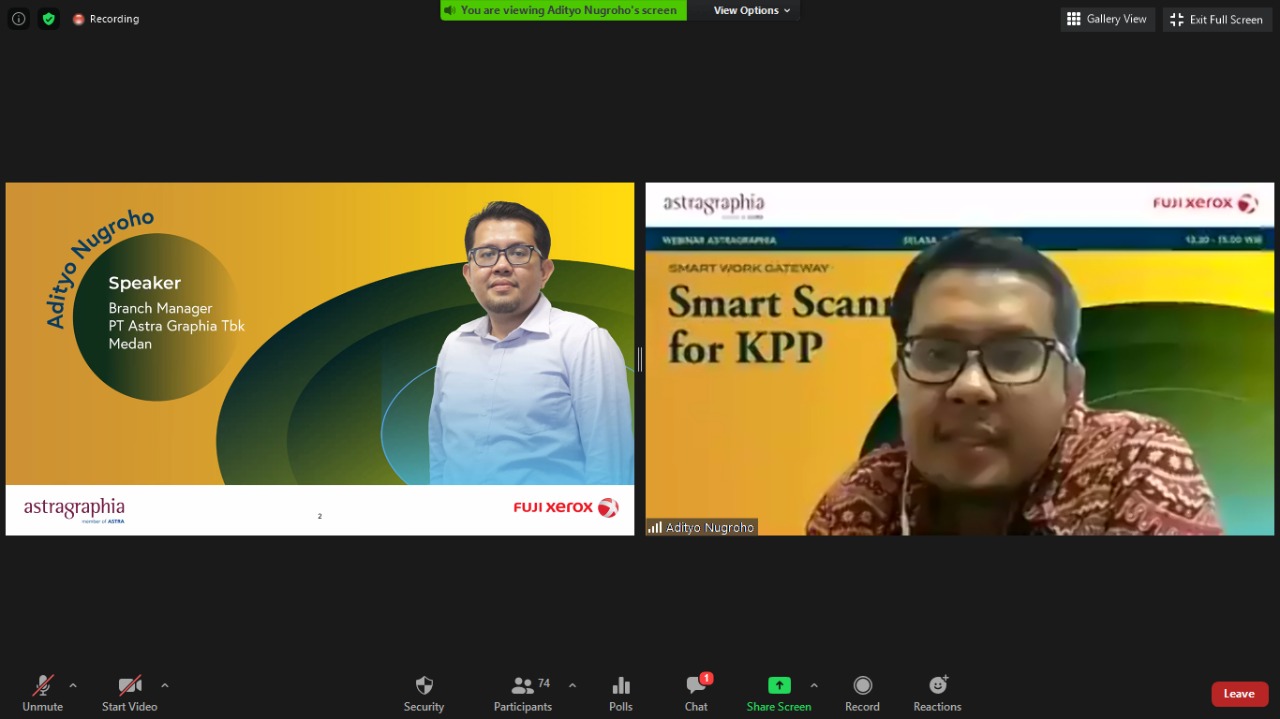This screenshot has height=719, width=1280.
Task: Open Reactions emoji menu
Action: click(x=937, y=692)
